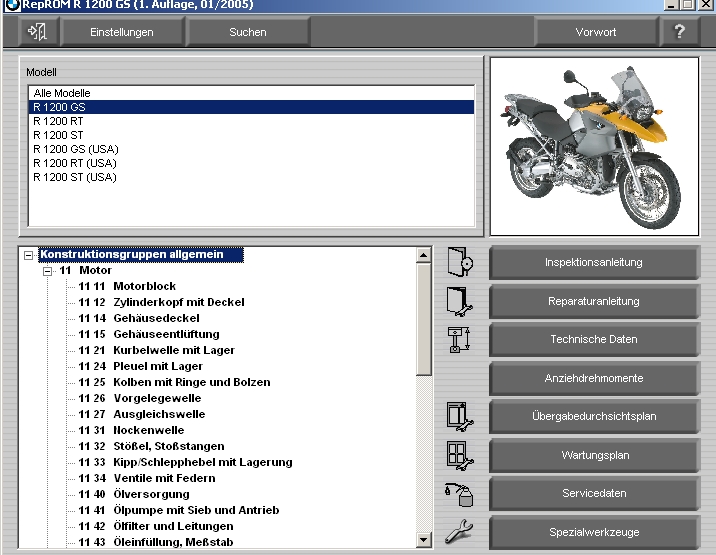Viewport: 716px width, 555px height.
Task: Open Übergabedurchsichtsplan
Action: (594, 416)
